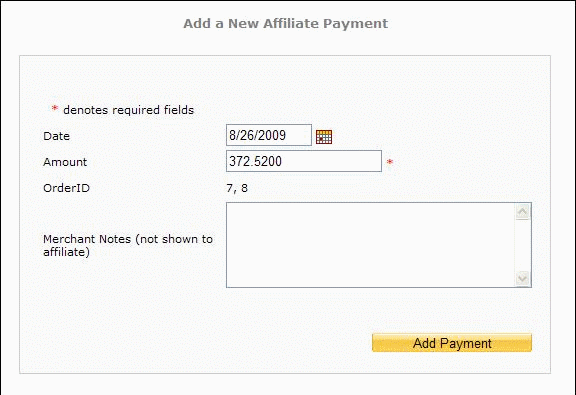Open the calendar date picker icon
Viewport: 576px width, 395px height.
coord(324,137)
